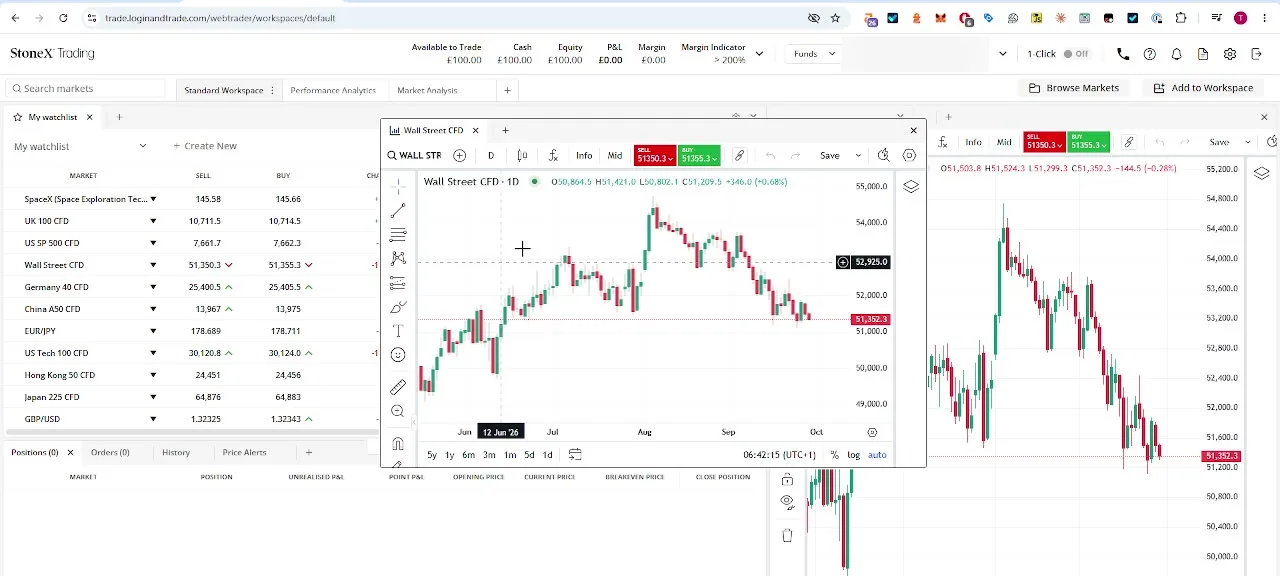Image resolution: width=1280 pixels, height=576 pixels.
Task: Click Add to Workspace button
Action: click(x=1203, y=88)
